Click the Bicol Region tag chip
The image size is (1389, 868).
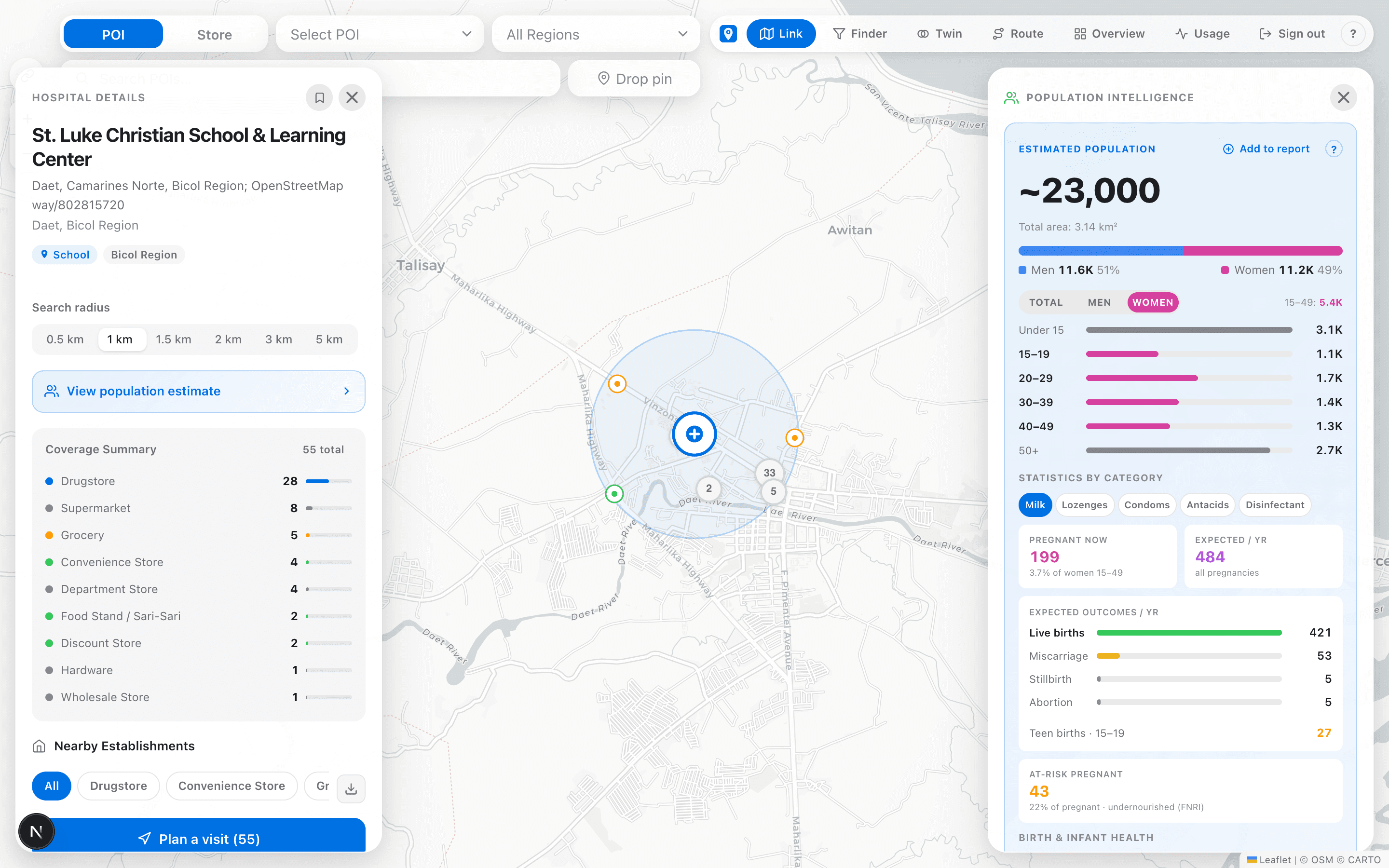tap(144, 255)
